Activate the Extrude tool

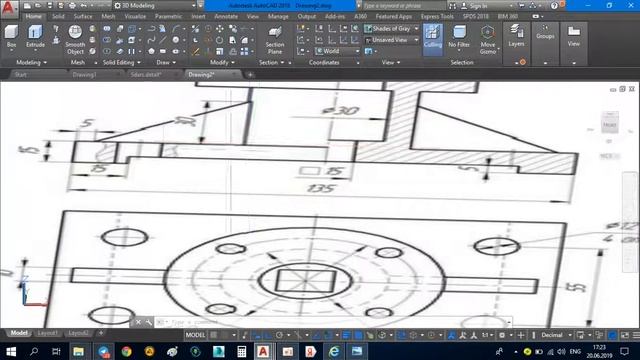[x=35, y=36]
